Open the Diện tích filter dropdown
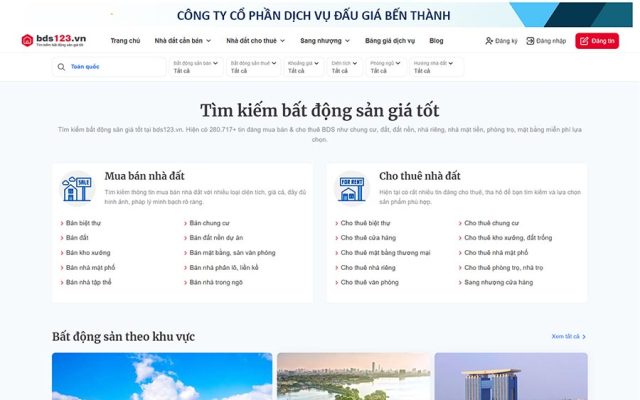The height and width of the screenshot is (400, 640). pyautogui.click(x=344, y=67)
